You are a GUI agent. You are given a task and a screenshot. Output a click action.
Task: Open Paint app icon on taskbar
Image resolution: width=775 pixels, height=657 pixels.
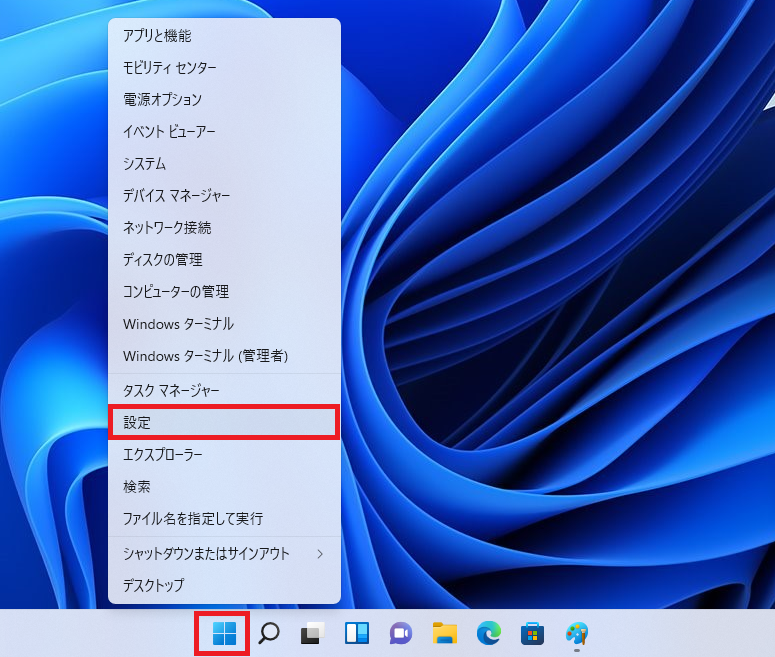pyautogui.click(x=576, y=633)
